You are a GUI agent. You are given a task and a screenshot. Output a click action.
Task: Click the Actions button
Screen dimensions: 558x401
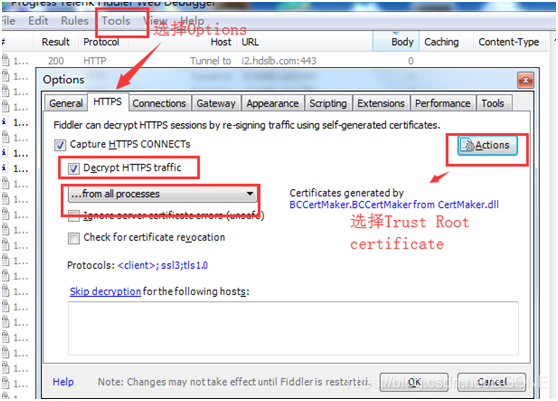point(487,146)
